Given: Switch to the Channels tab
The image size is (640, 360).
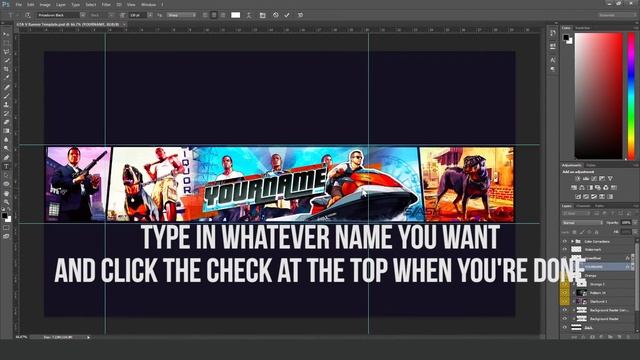Looking at the screenshot, I should click(x=583, y=206).
